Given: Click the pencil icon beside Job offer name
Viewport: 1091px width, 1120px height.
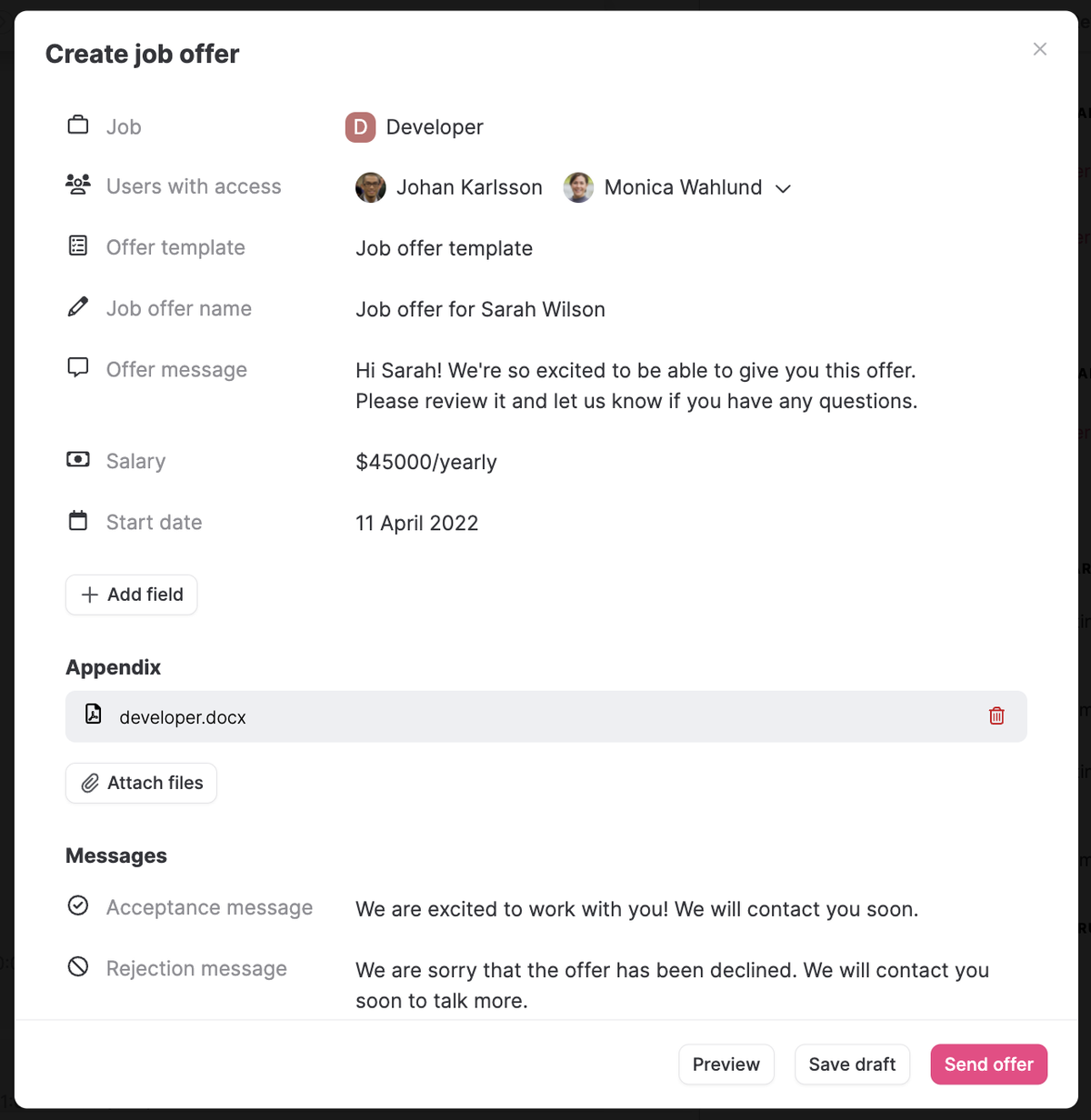Looking at the screenshot, I should (x=78, y=307).
